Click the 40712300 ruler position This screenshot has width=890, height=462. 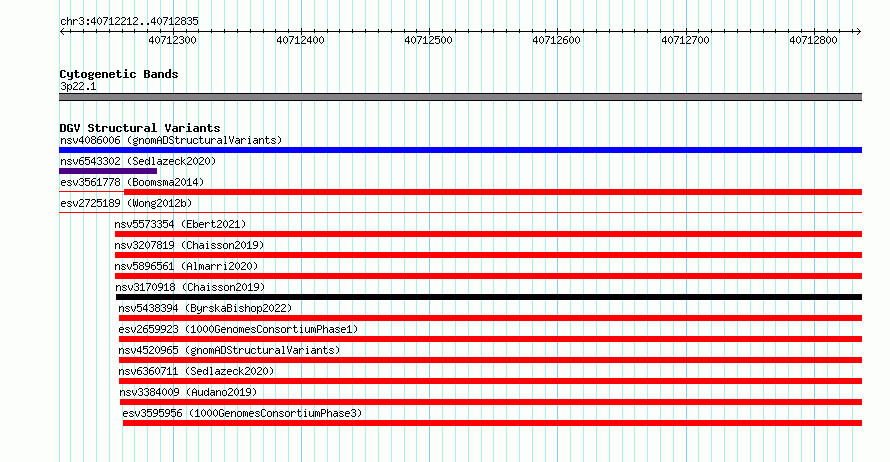(173, 40)
